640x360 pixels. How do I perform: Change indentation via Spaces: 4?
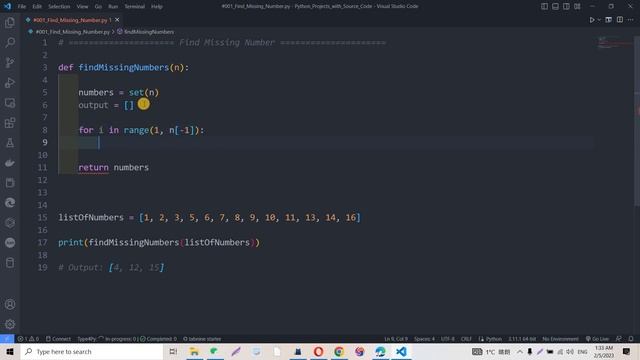click(x=424, y=339)
